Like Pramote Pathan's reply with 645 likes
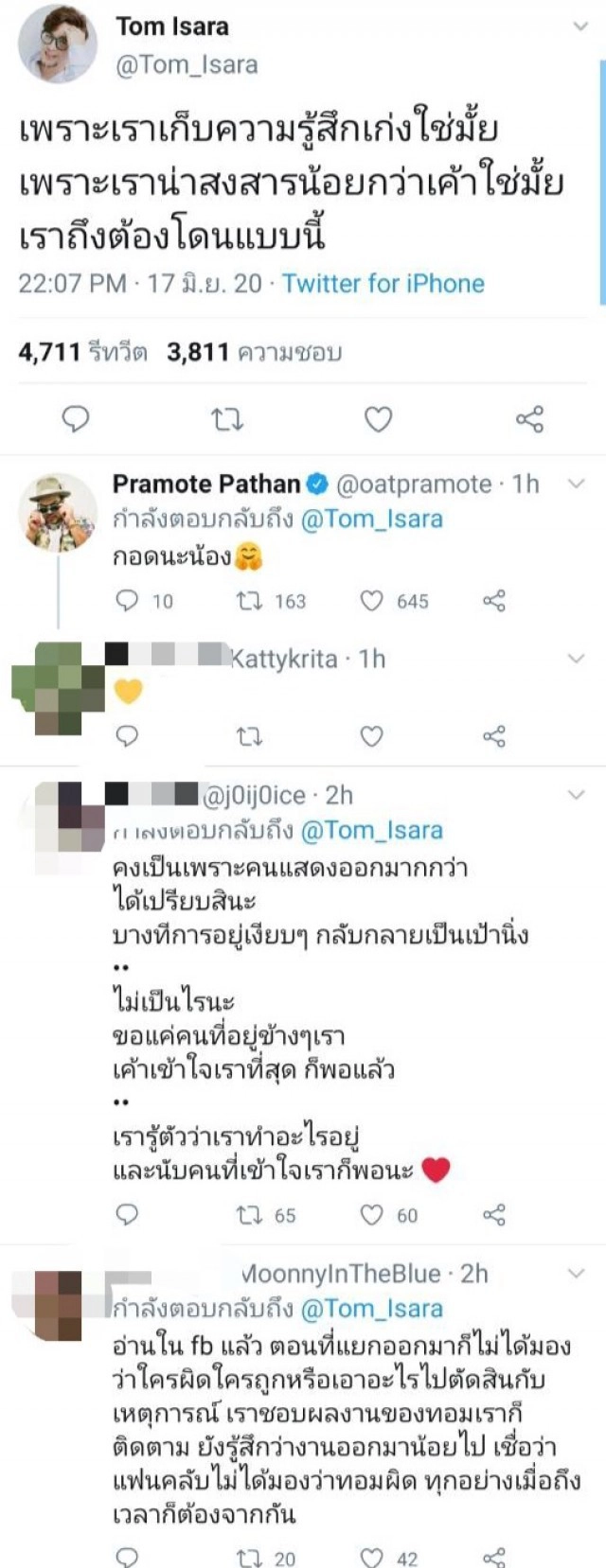 point(373,601)
